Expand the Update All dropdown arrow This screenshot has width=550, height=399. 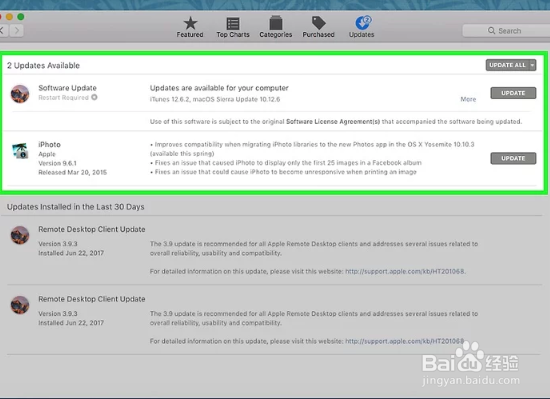pos(532,65)
